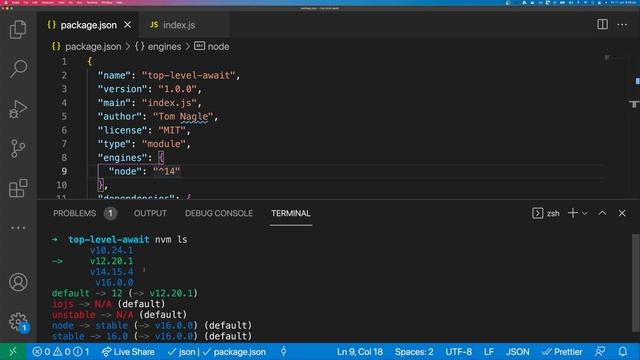Open the Search view in activity bar
640x360 pixels.
point(18,69)
